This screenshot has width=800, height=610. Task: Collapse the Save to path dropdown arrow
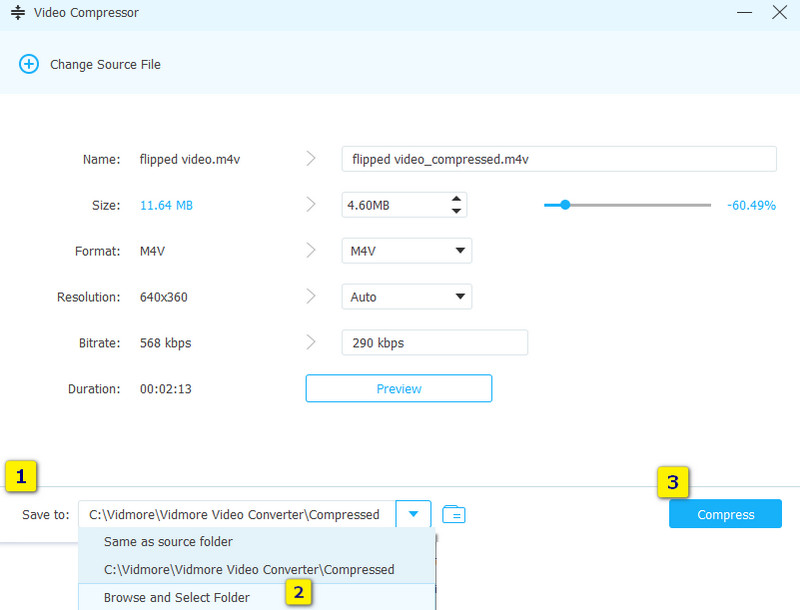click(x=413, y=515)
